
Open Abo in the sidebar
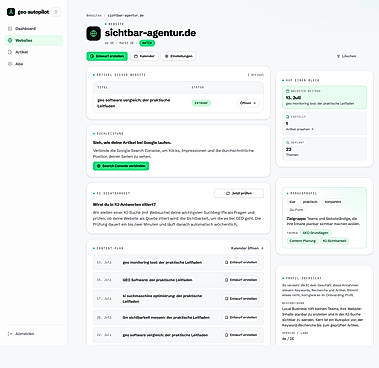[34, 64]
